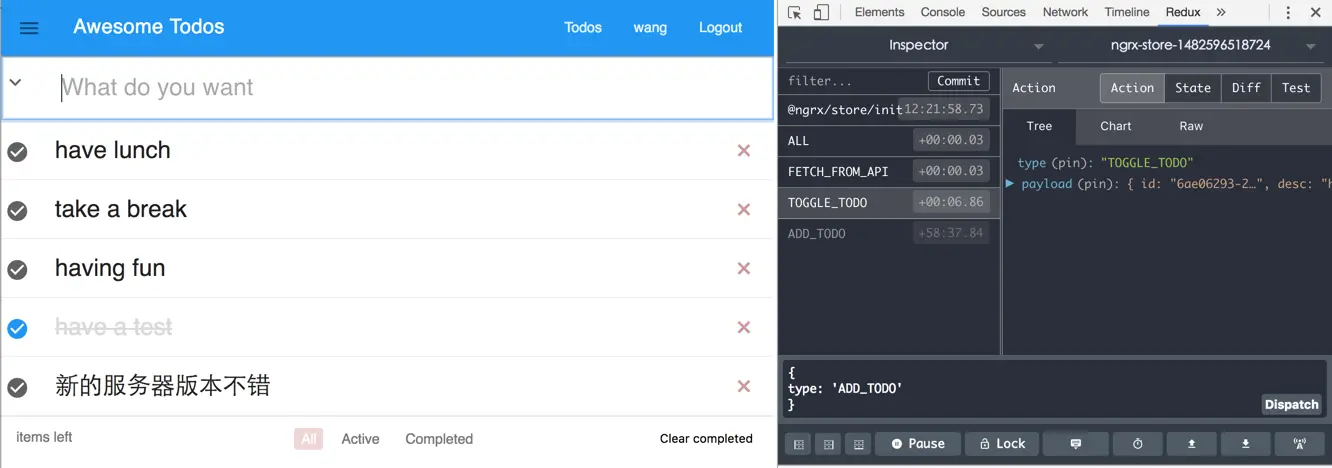Toggle the device toolbar icon
The image size is (1332, 468).
821,13
